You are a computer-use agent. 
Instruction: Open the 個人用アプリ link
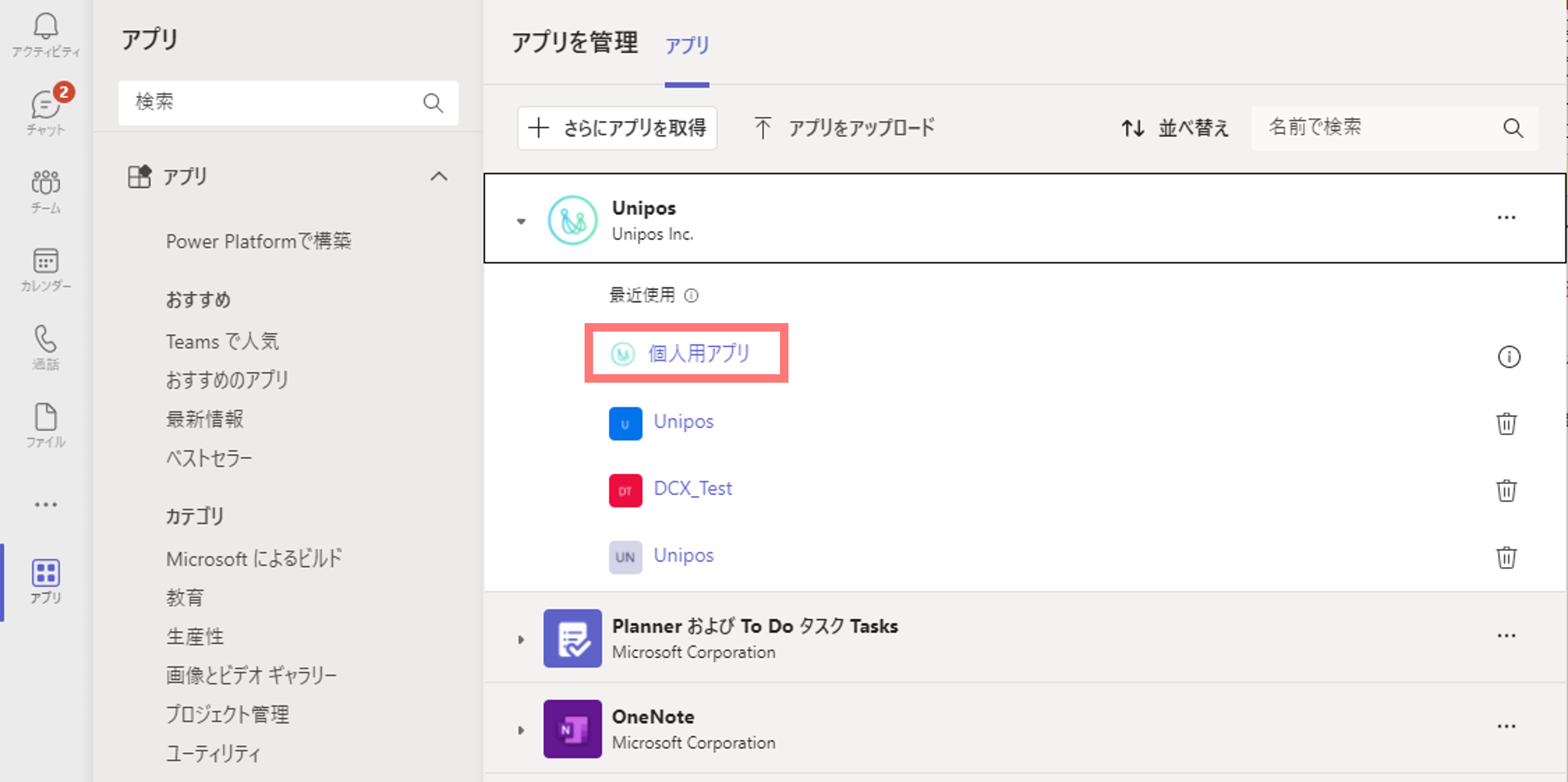pyautogui.click(x=699, y=353)
